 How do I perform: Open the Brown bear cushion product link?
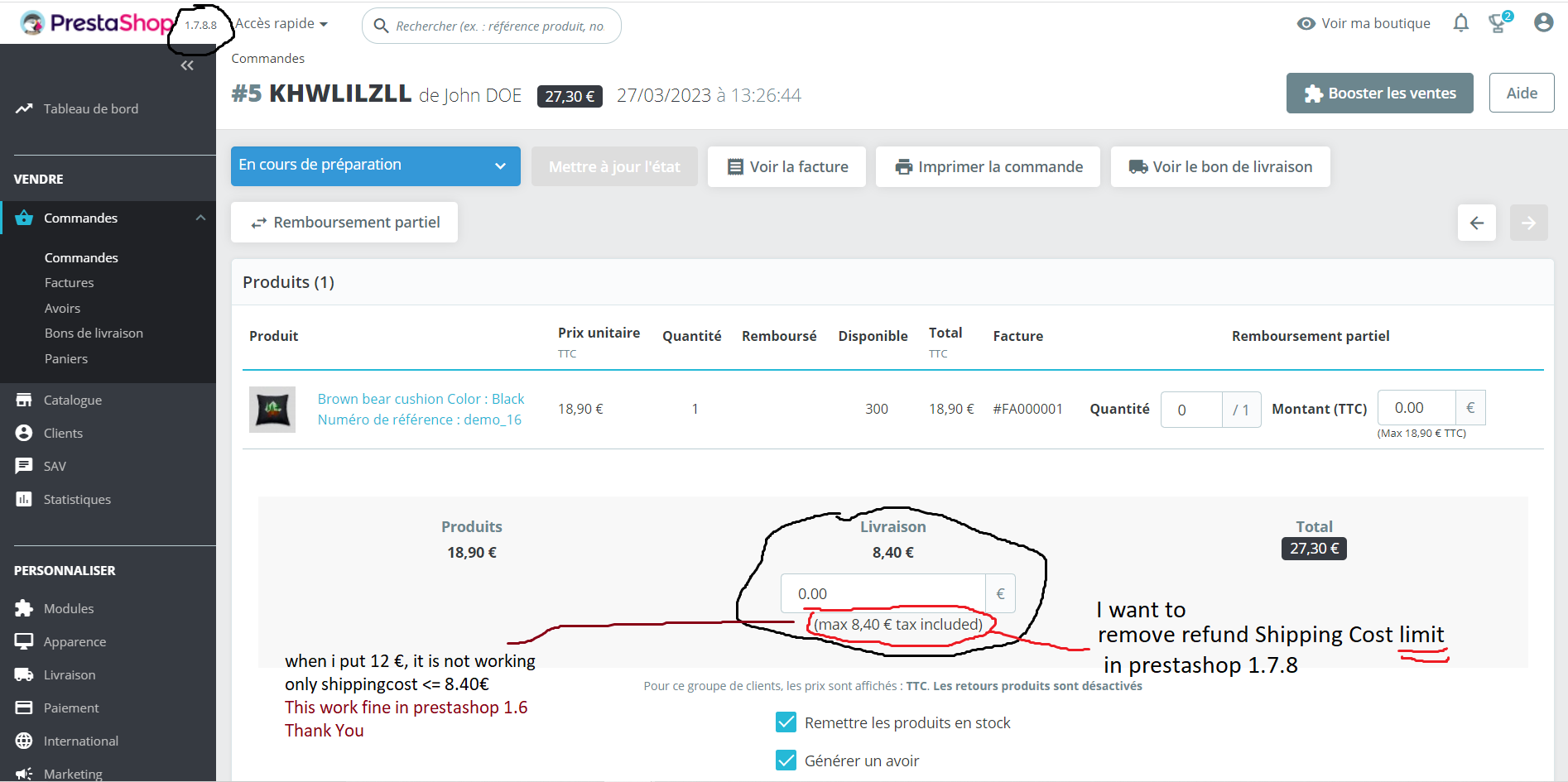click(421, 398)
